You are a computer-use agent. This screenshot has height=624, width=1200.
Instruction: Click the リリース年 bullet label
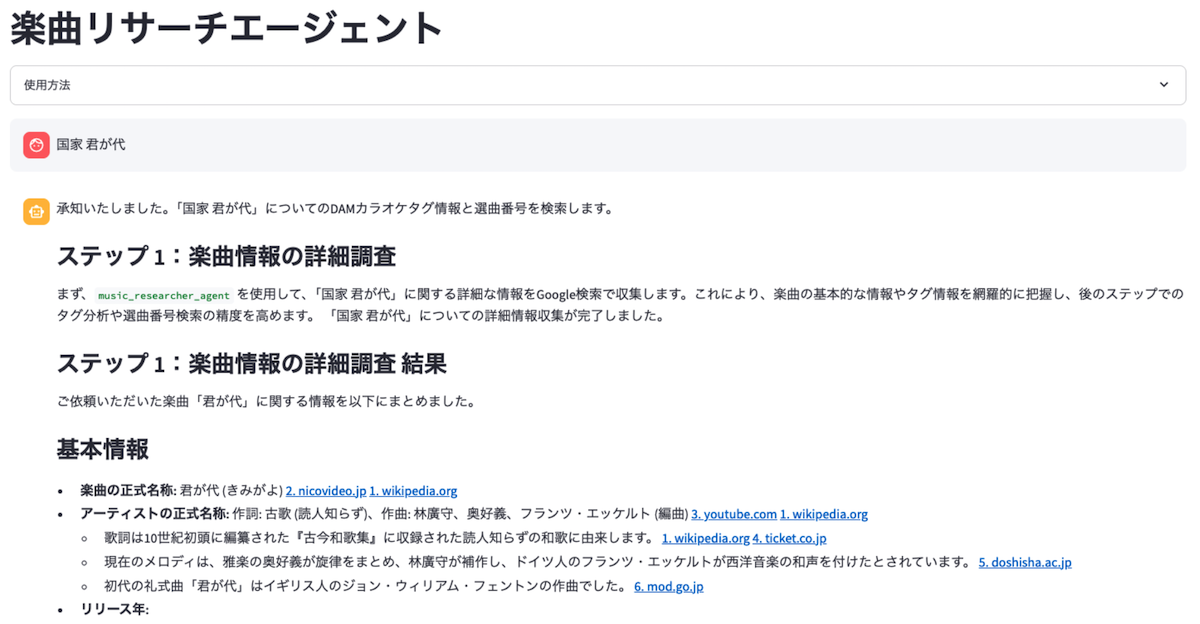point(114,609)
